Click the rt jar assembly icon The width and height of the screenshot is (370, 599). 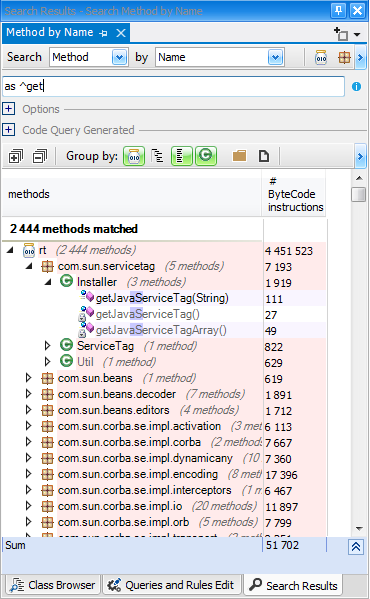point(29,250)
